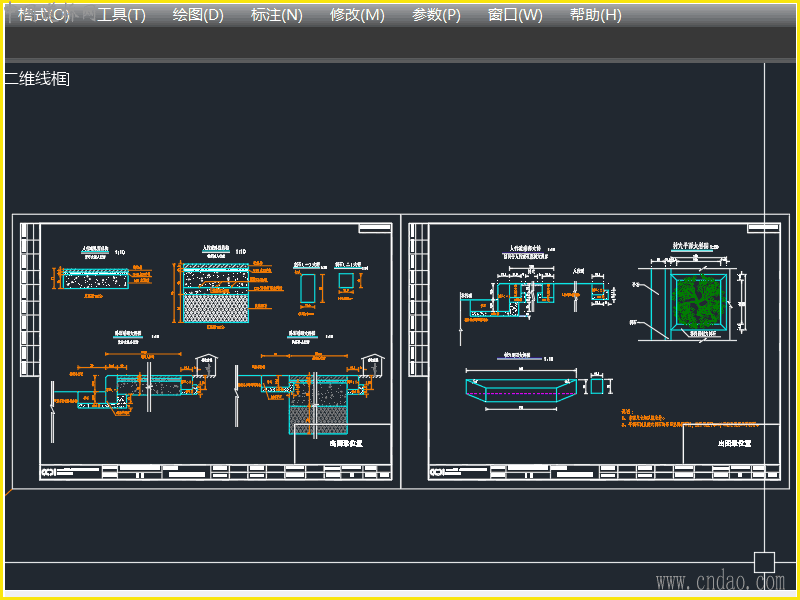Open the 帮助(H) Help menu
This screenshot has height=600, width=800.
click(595, 15)
